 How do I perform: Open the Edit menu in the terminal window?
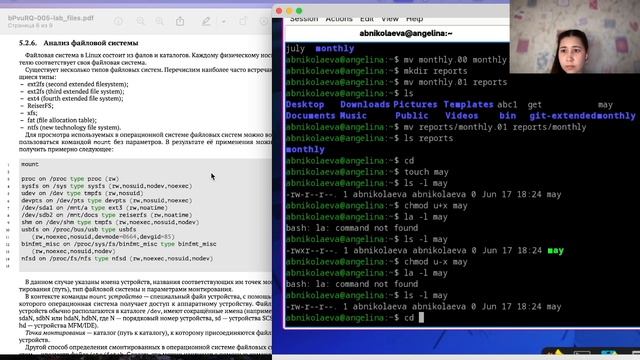coord(367,19)
